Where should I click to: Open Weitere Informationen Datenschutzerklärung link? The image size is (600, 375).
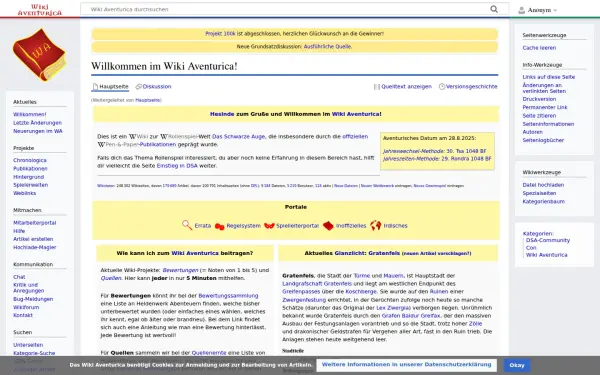click(x=406, y=365)
